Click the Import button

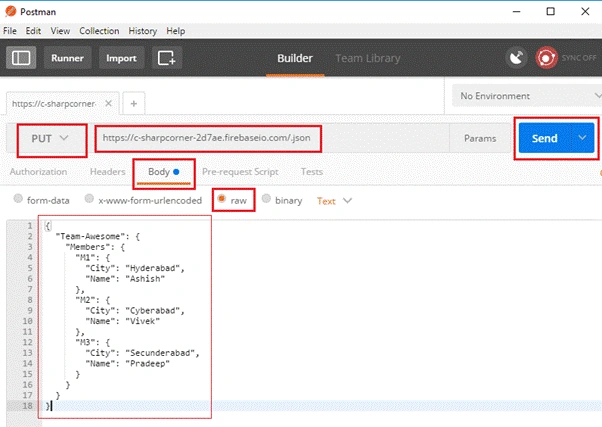click(121, 58)
